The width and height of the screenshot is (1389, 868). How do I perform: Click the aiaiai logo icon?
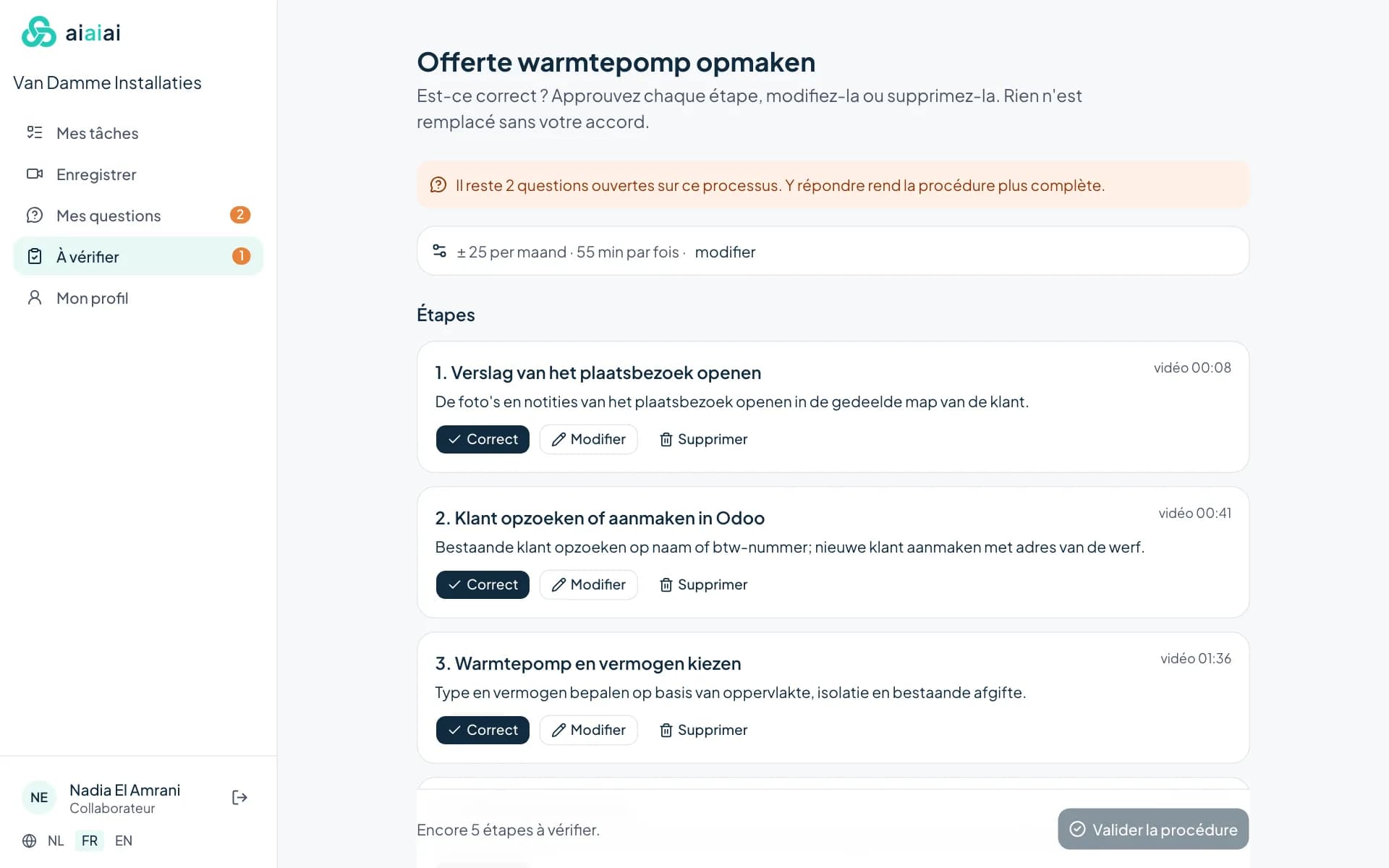(x=39, y=32)
